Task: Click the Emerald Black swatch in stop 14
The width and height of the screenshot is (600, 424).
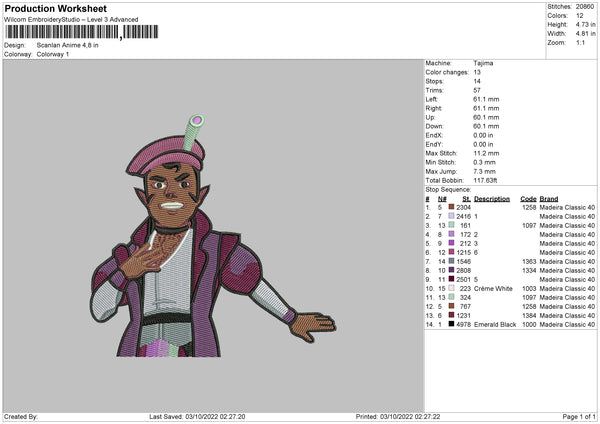Action: click(x=452, y=324)
